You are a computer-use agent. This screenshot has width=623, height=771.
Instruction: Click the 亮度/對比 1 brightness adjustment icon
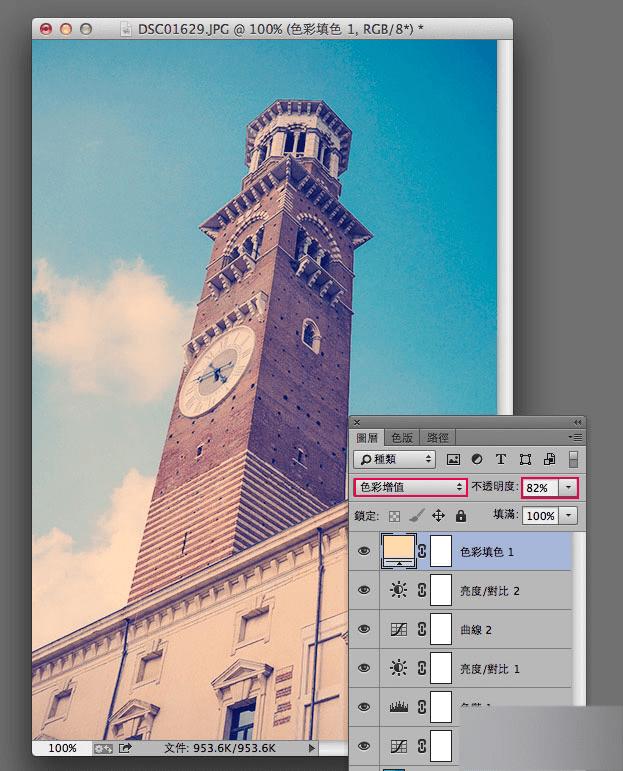click(x=398, y=668)
